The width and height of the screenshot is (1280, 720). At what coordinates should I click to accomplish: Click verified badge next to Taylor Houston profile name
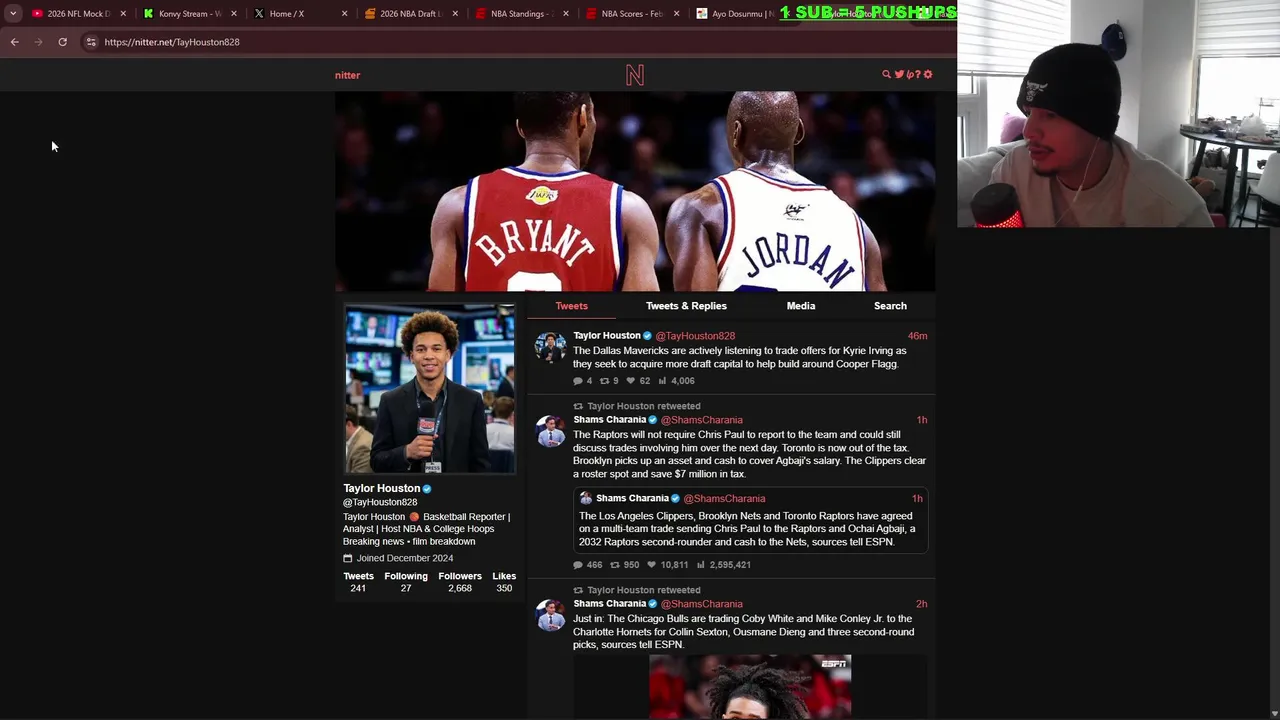tap(427, 489)
